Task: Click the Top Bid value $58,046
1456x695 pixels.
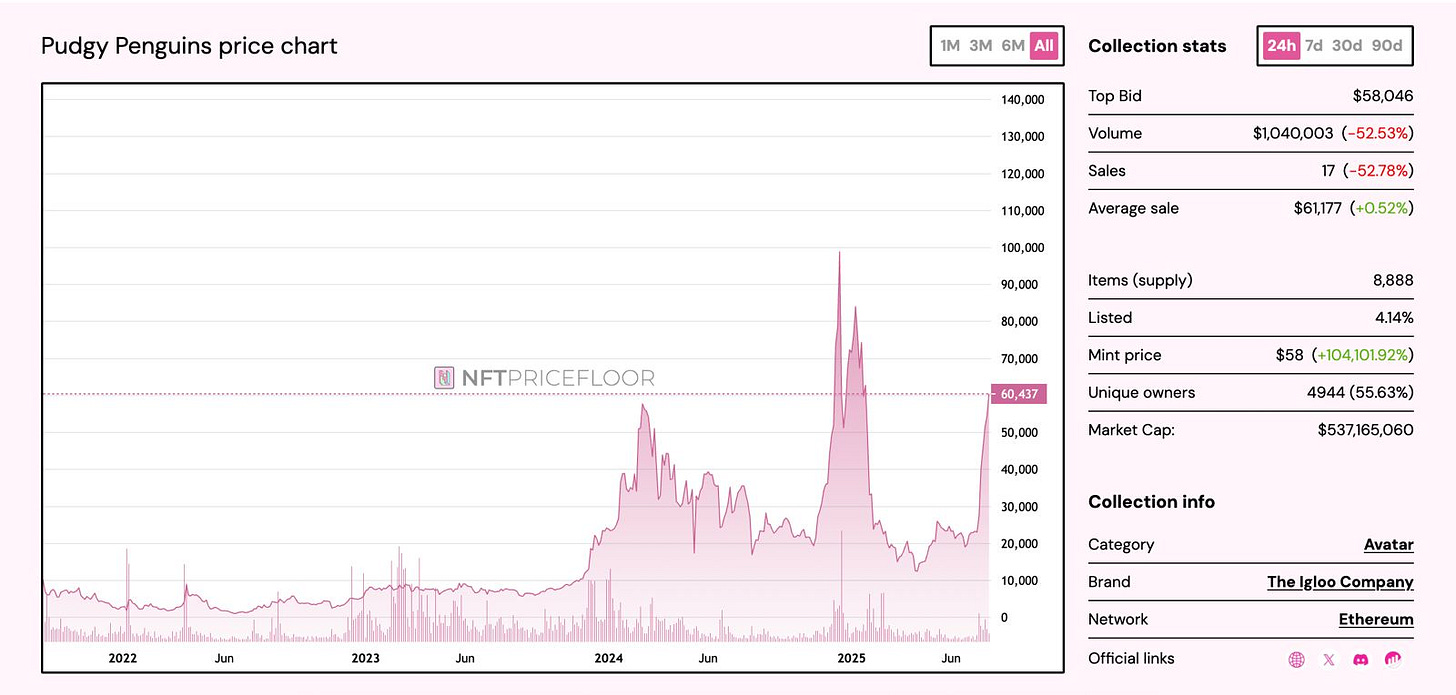Action: 1383,96
